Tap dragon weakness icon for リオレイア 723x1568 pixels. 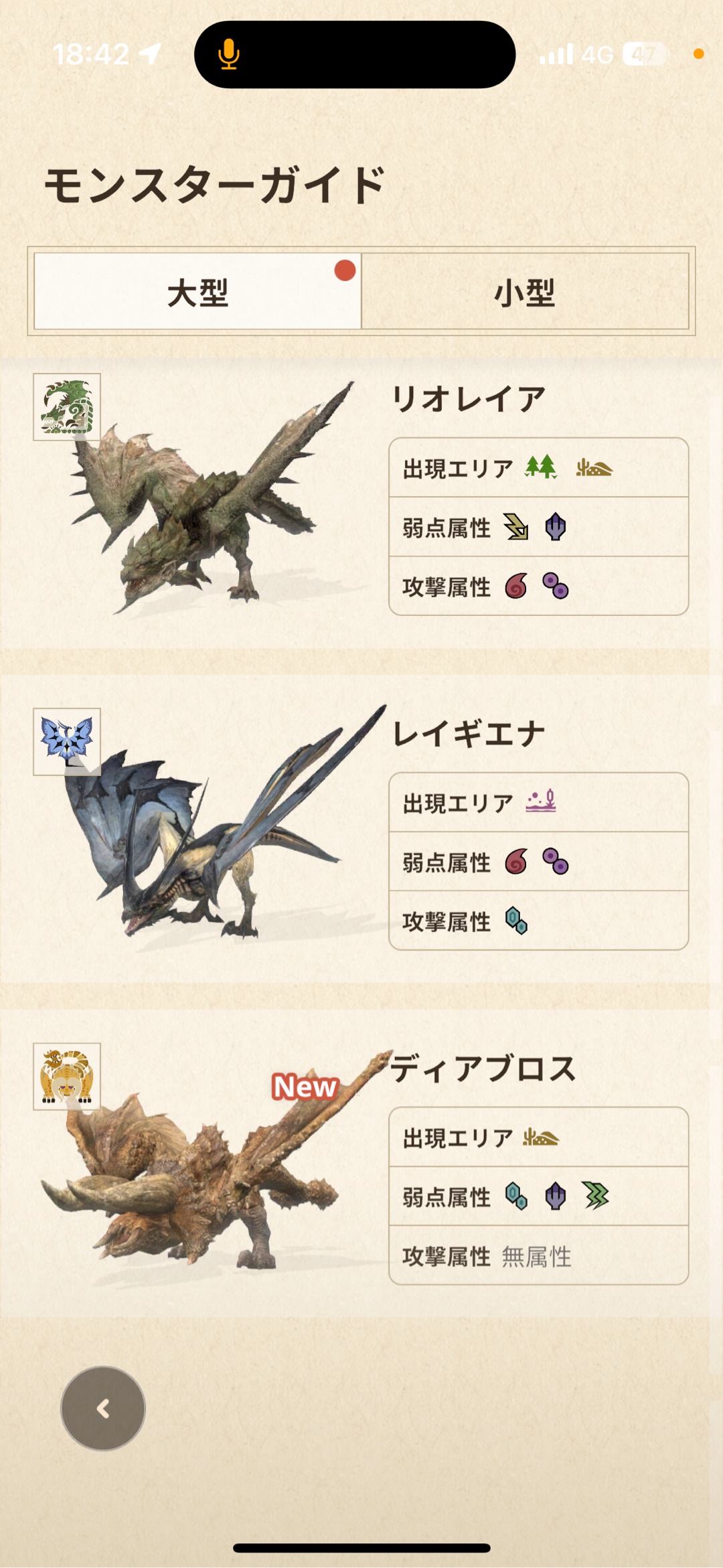click(556, 526)
